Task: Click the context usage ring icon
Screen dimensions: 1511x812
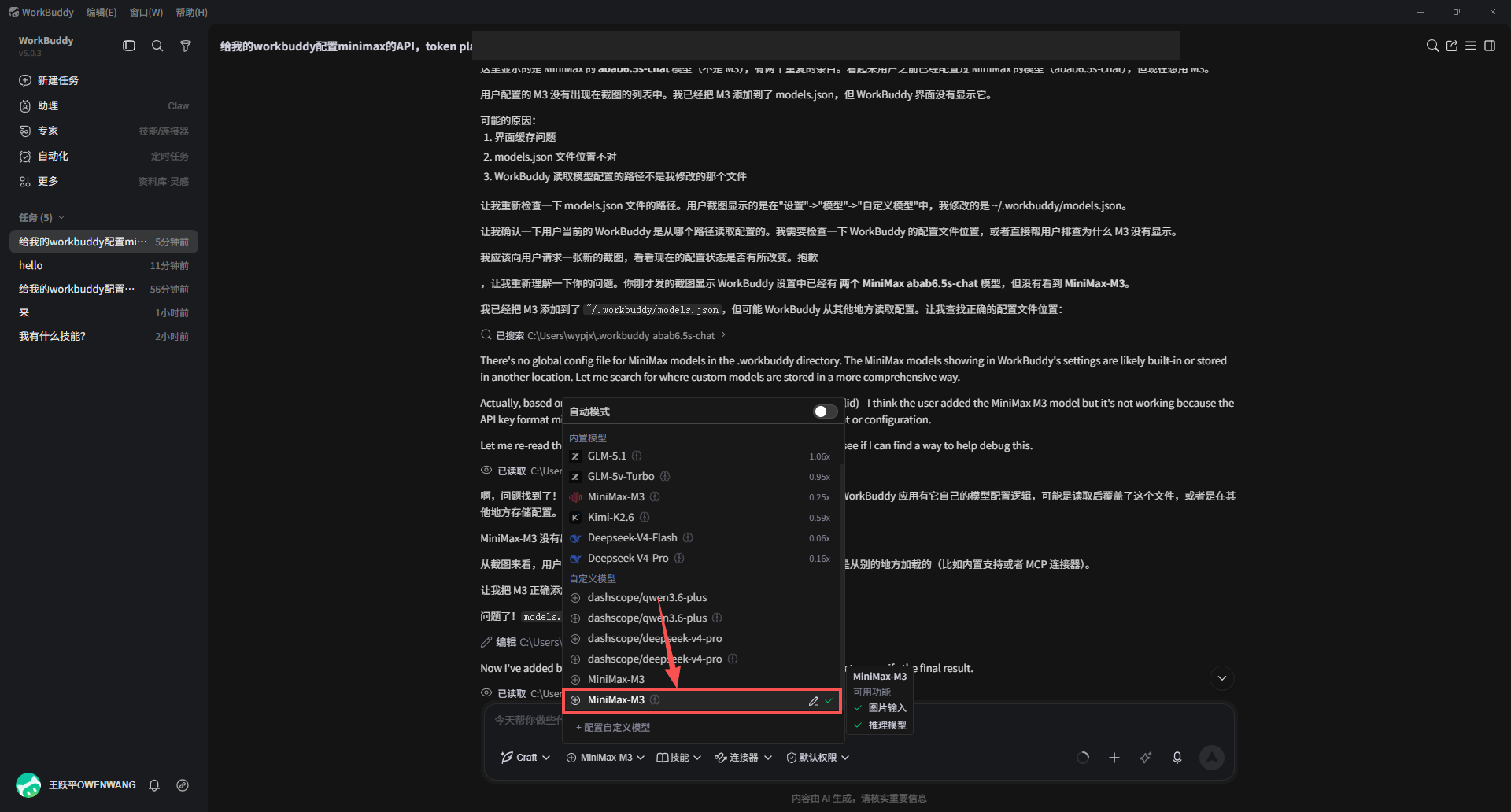Action: [1083, 758]
